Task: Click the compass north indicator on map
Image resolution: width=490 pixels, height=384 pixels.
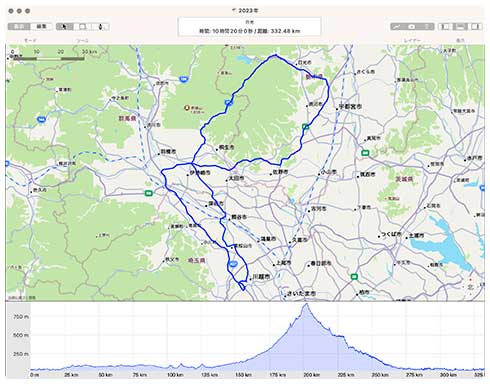Action: tap(470, 286)
